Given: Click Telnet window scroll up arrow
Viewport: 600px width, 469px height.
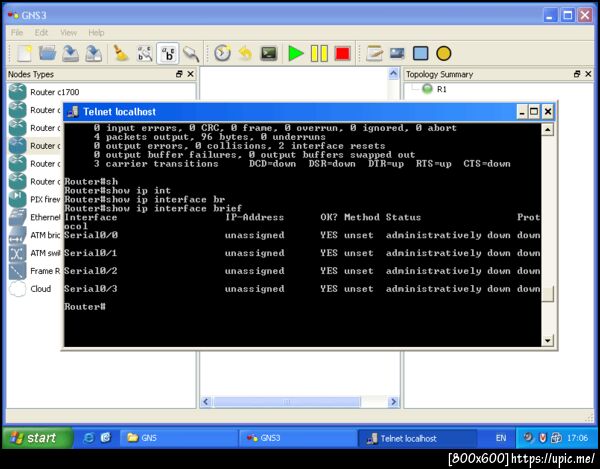Looking at the screenshot, I should point(548,130).
